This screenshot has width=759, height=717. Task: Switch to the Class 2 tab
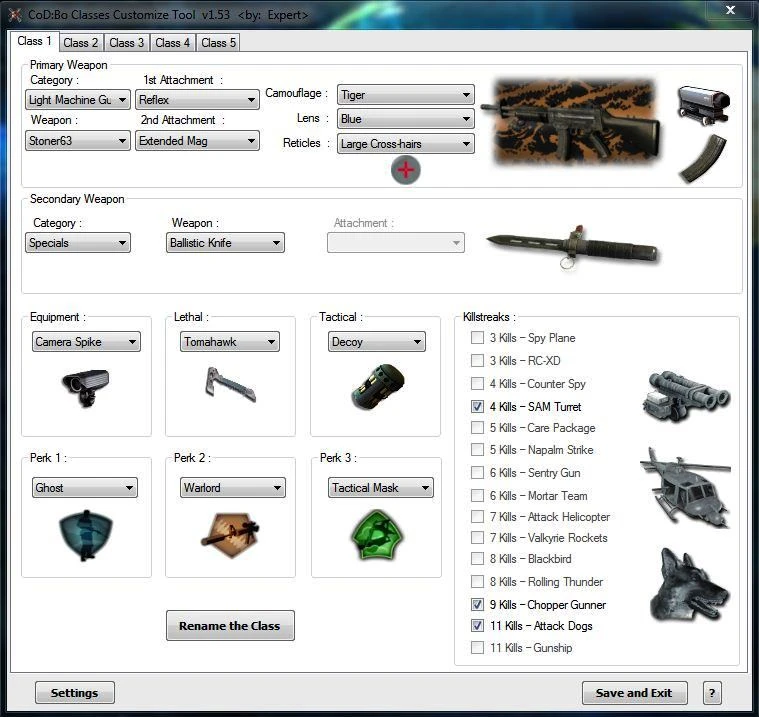pos(81,43)
